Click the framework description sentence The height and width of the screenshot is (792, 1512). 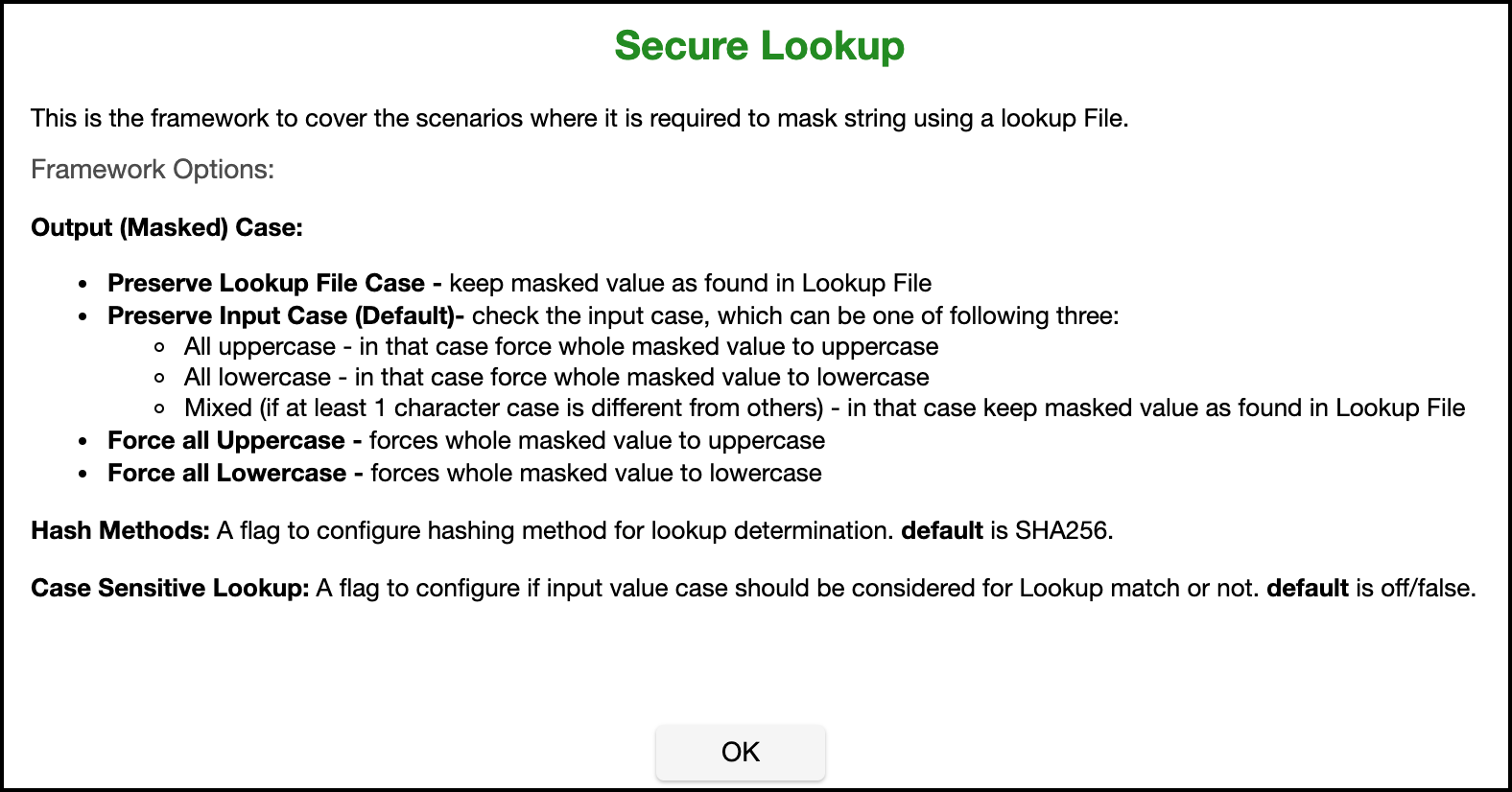(579, 119)
